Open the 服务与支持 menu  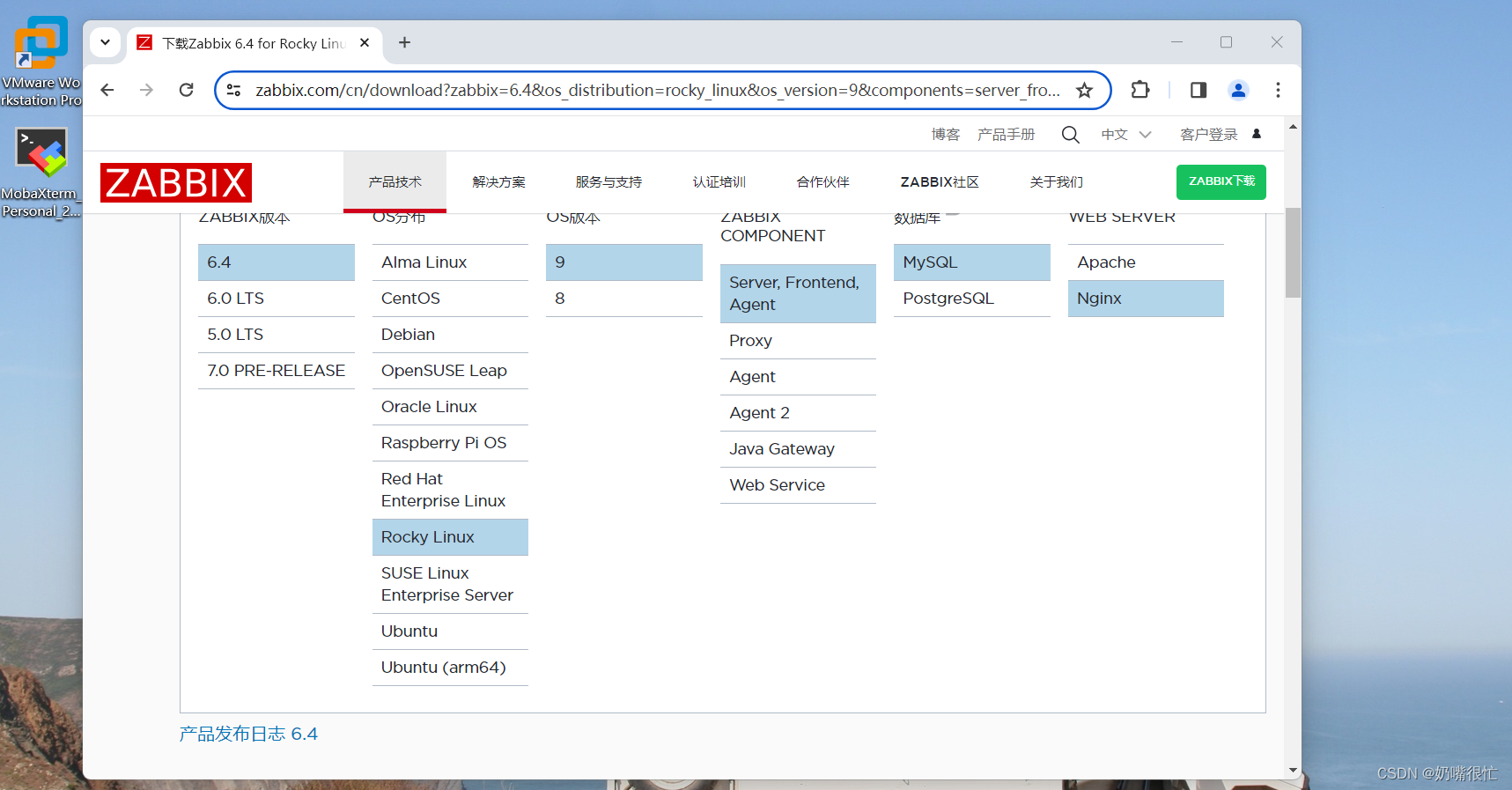click(608, 182)
